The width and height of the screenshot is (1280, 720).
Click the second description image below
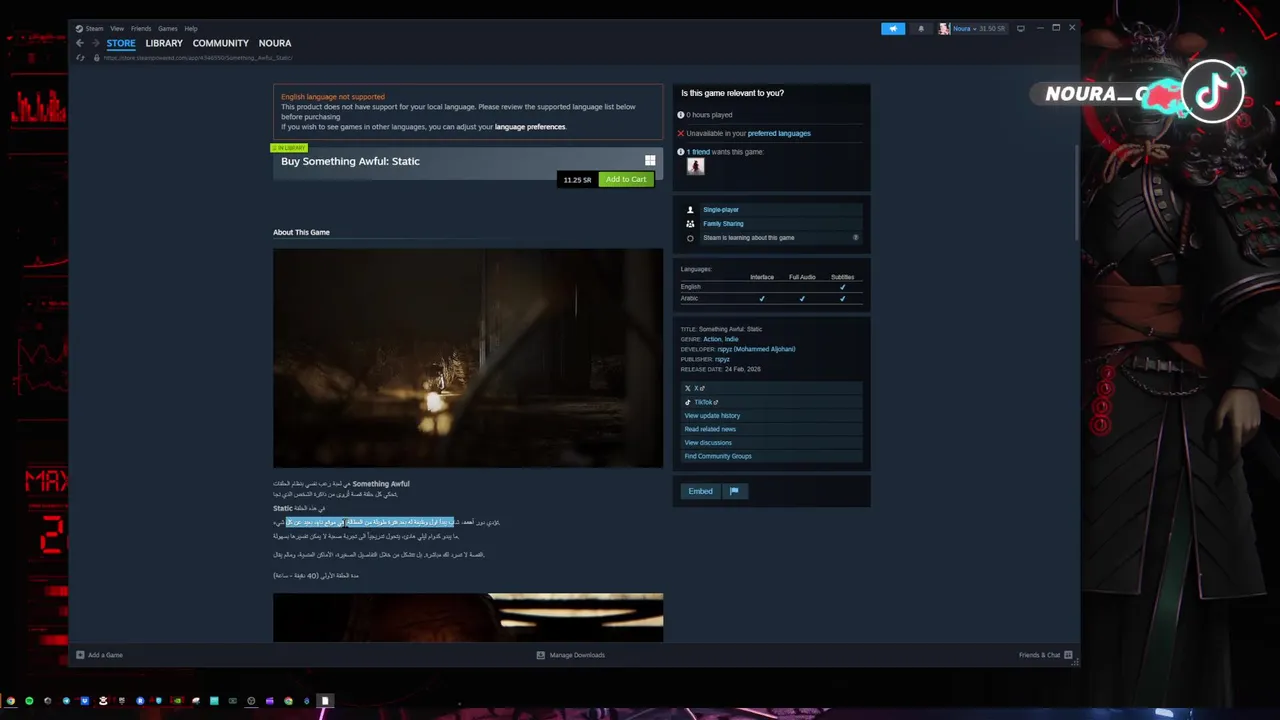click(468, 617)
